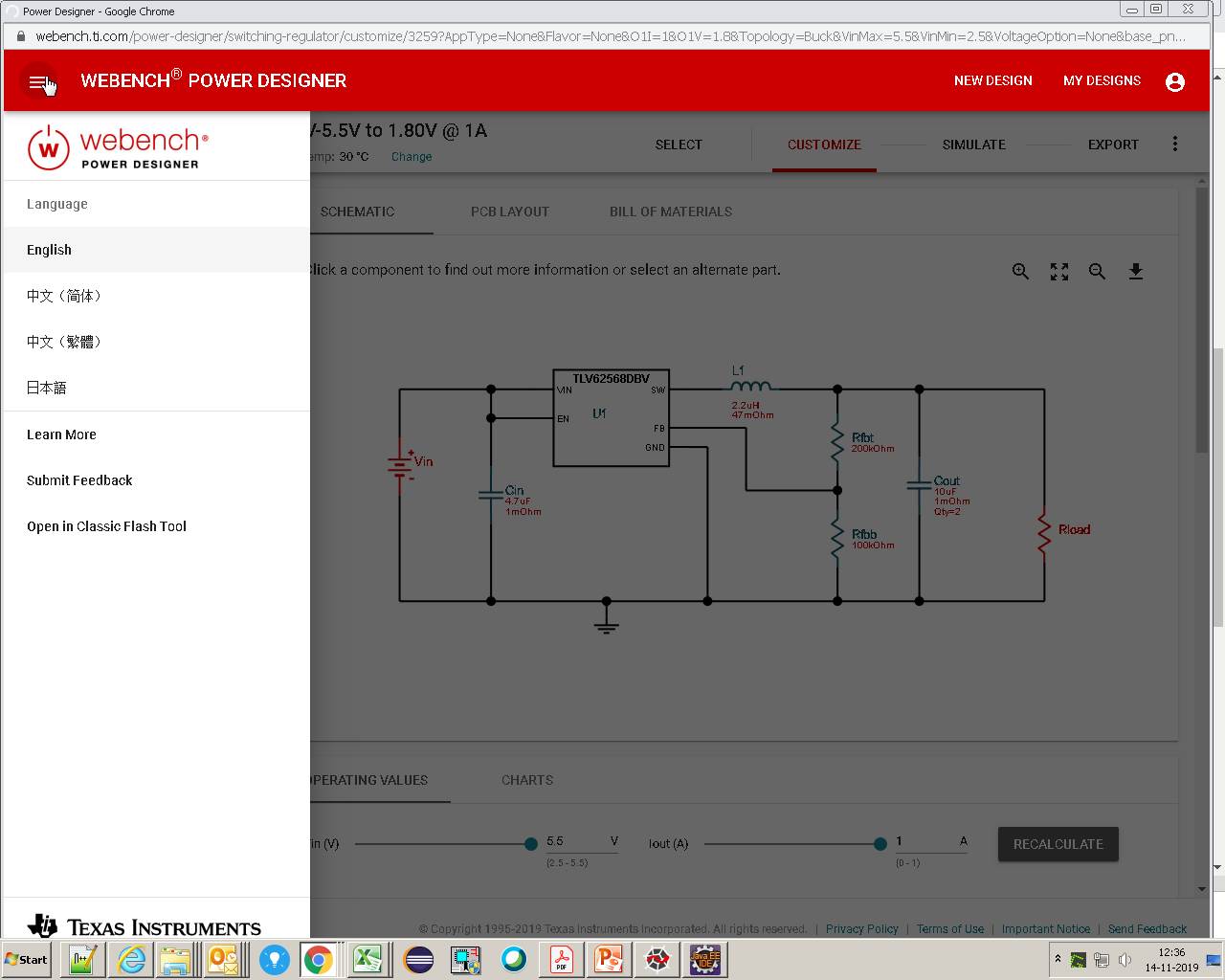This screenshot has height=980, width=1225.
Task: Open the user account profile icon
Action: click(1174, 81)
